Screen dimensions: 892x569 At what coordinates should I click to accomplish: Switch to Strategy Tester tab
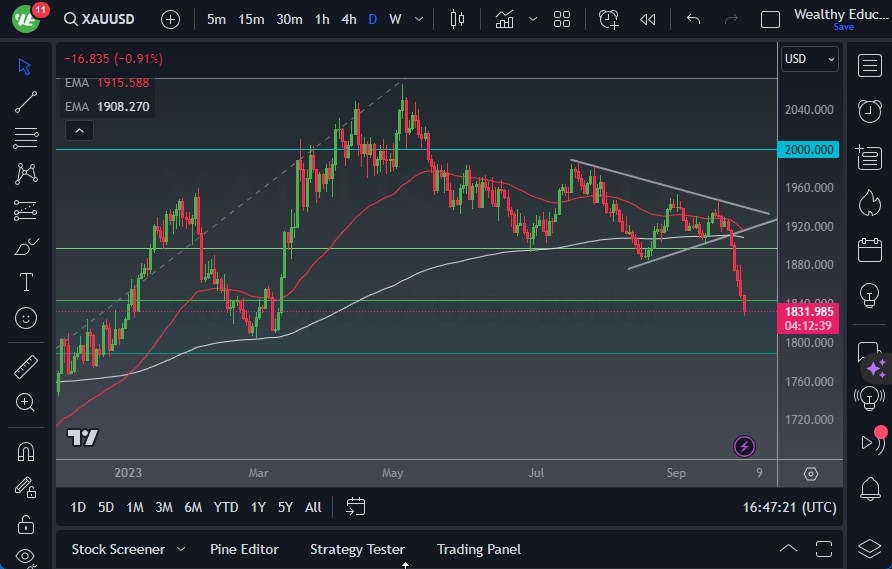[x=357, y=549]
